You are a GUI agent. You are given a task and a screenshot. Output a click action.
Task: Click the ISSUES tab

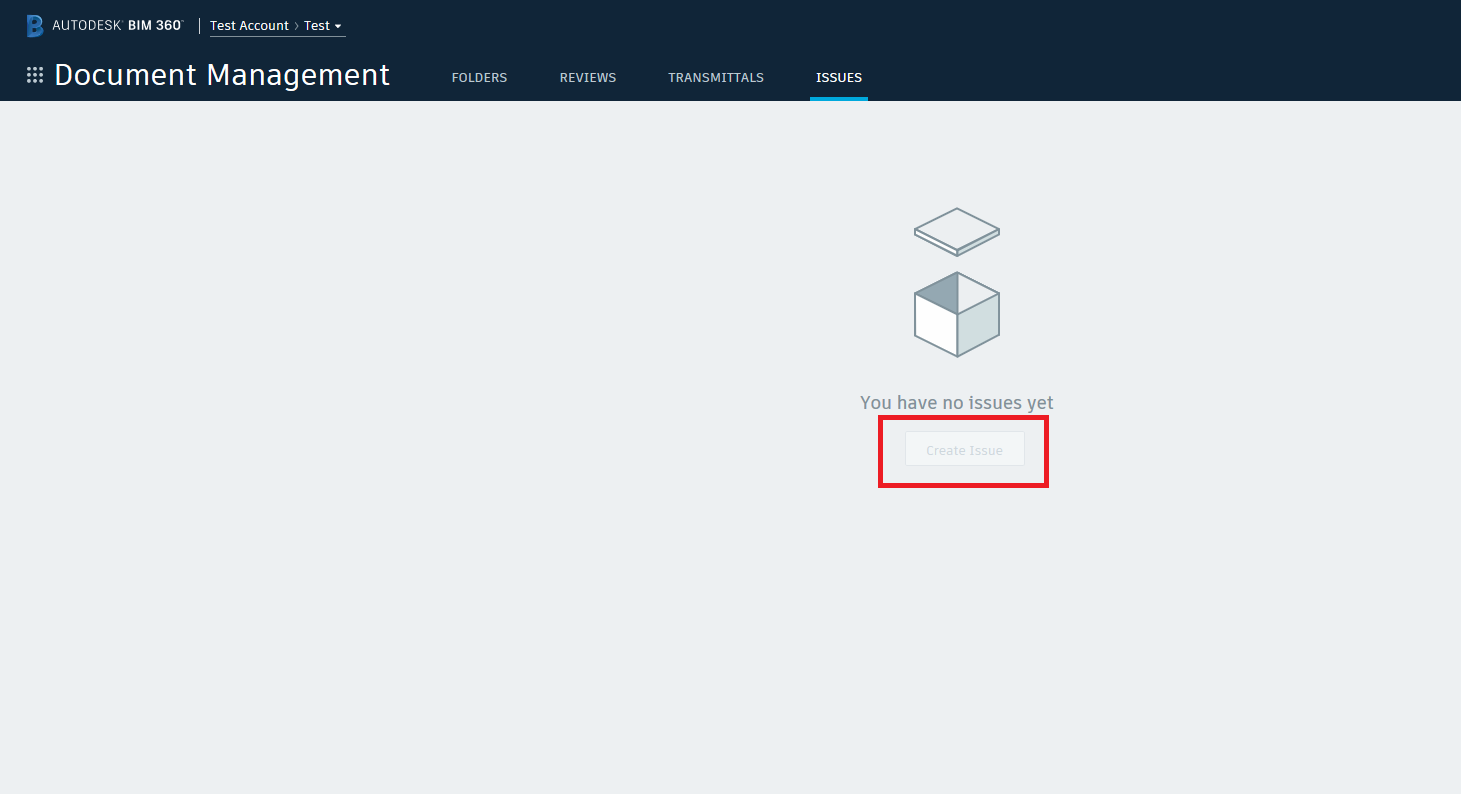point(838,77)
